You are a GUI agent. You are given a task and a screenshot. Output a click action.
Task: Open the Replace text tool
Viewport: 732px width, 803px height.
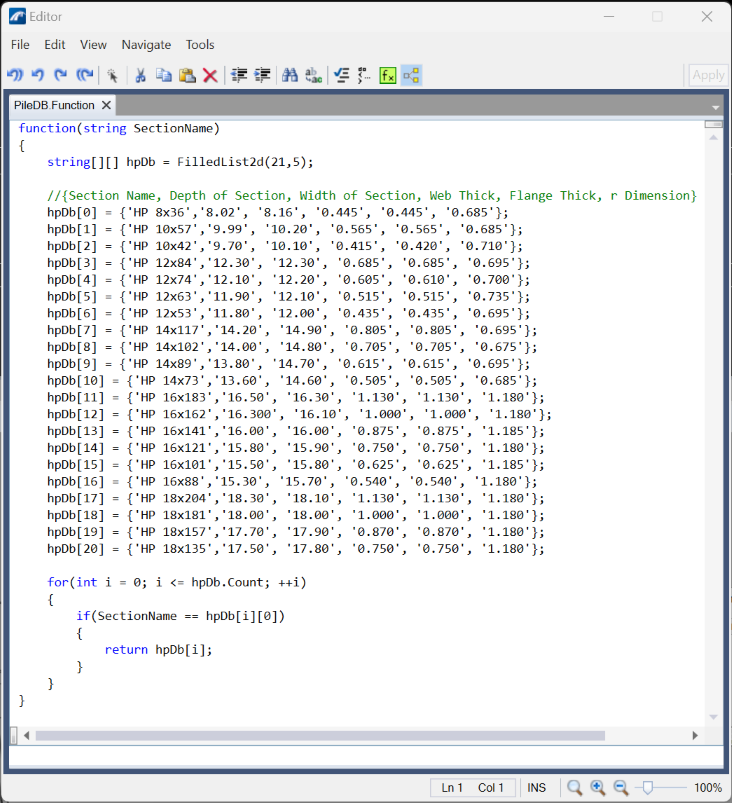[313, 76]
